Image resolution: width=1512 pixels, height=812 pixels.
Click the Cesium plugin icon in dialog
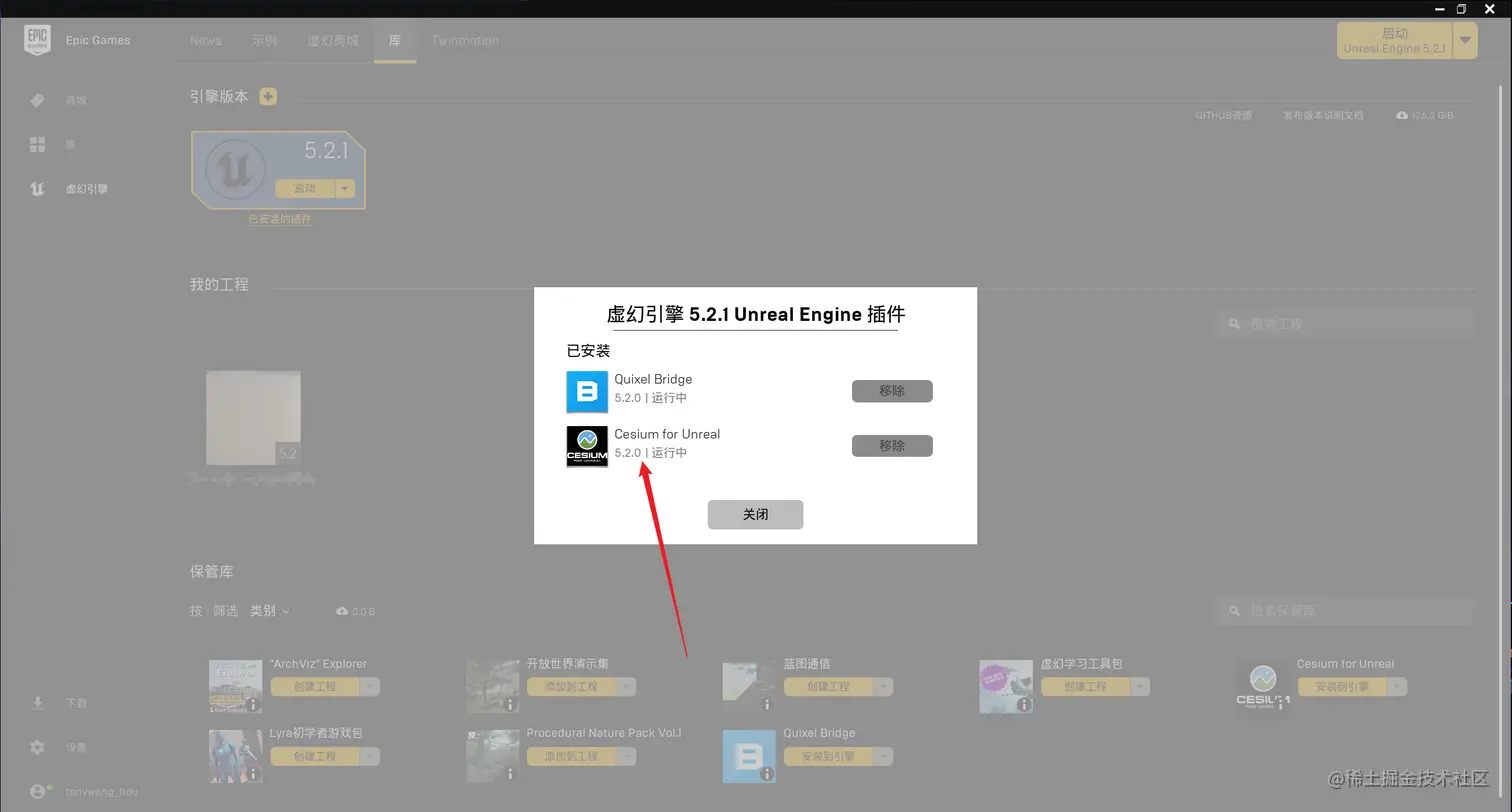pyautogui.click(x=587, y=447)
